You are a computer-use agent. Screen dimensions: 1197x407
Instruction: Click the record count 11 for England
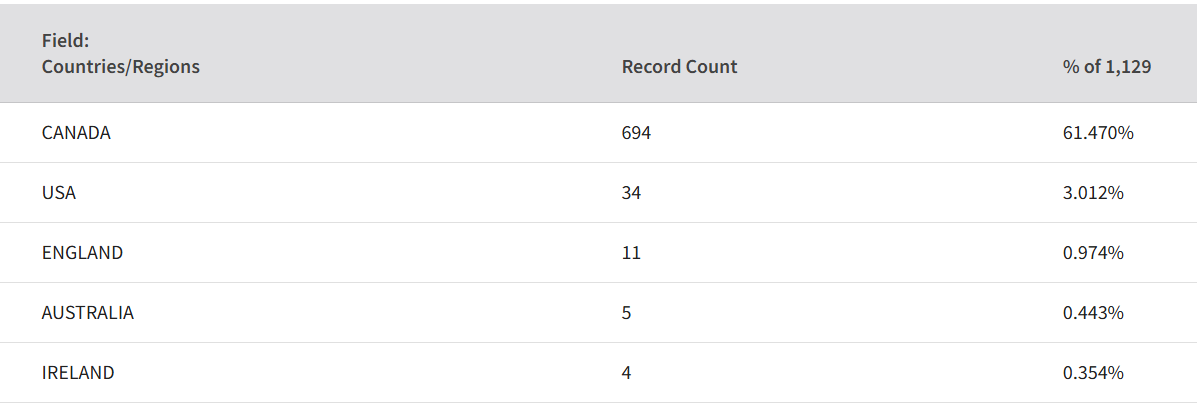(x=631, y=253)
